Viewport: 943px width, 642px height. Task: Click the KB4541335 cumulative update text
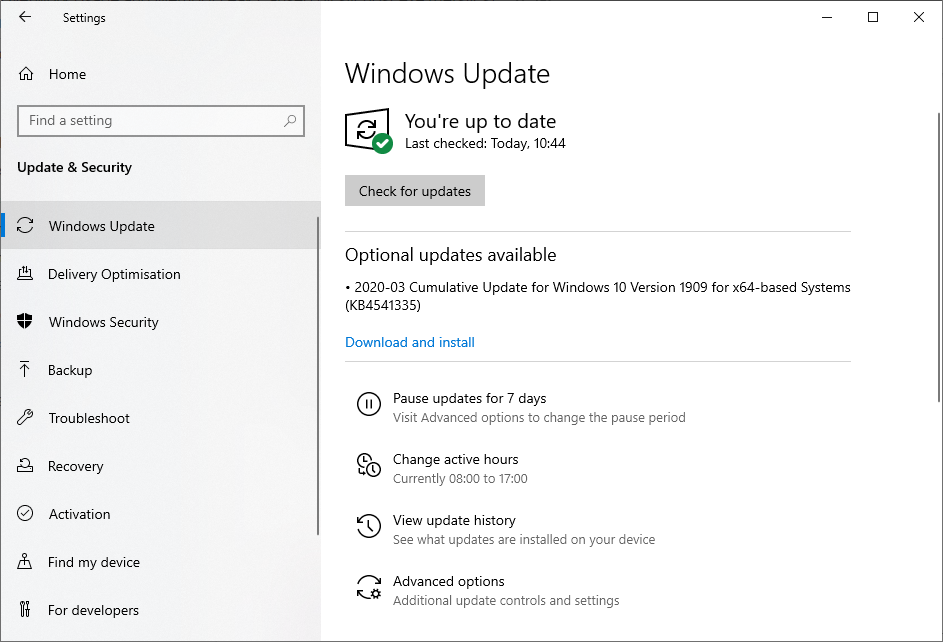click(x=598, y=296)
